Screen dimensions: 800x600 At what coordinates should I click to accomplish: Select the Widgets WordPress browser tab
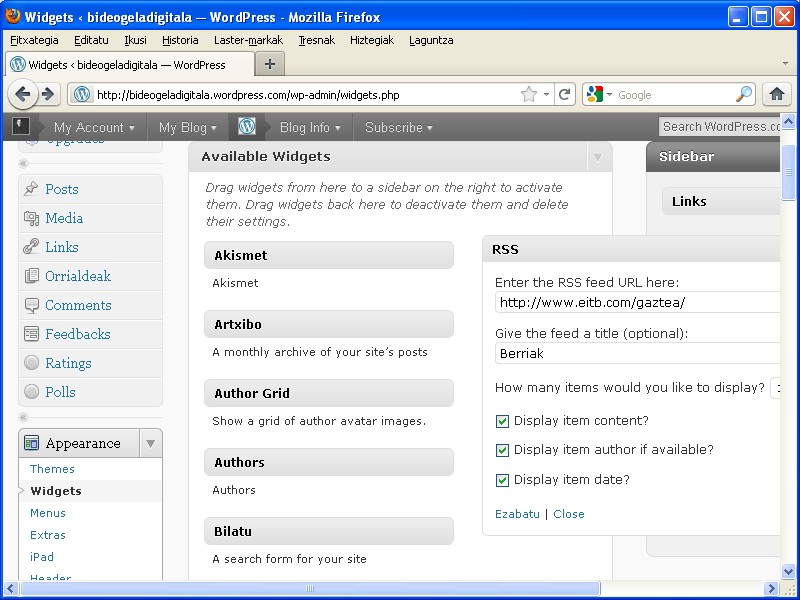coord(130,65)
